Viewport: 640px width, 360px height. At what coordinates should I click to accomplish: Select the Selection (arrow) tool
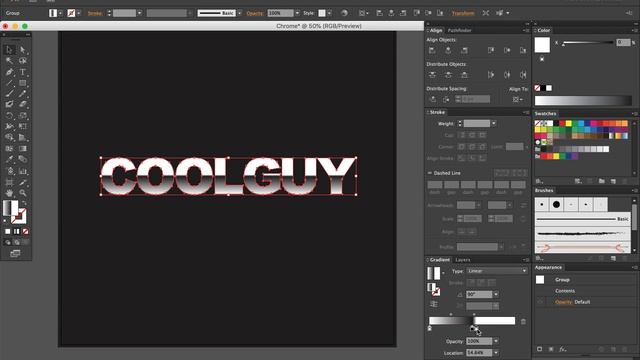tap(9, 50)
